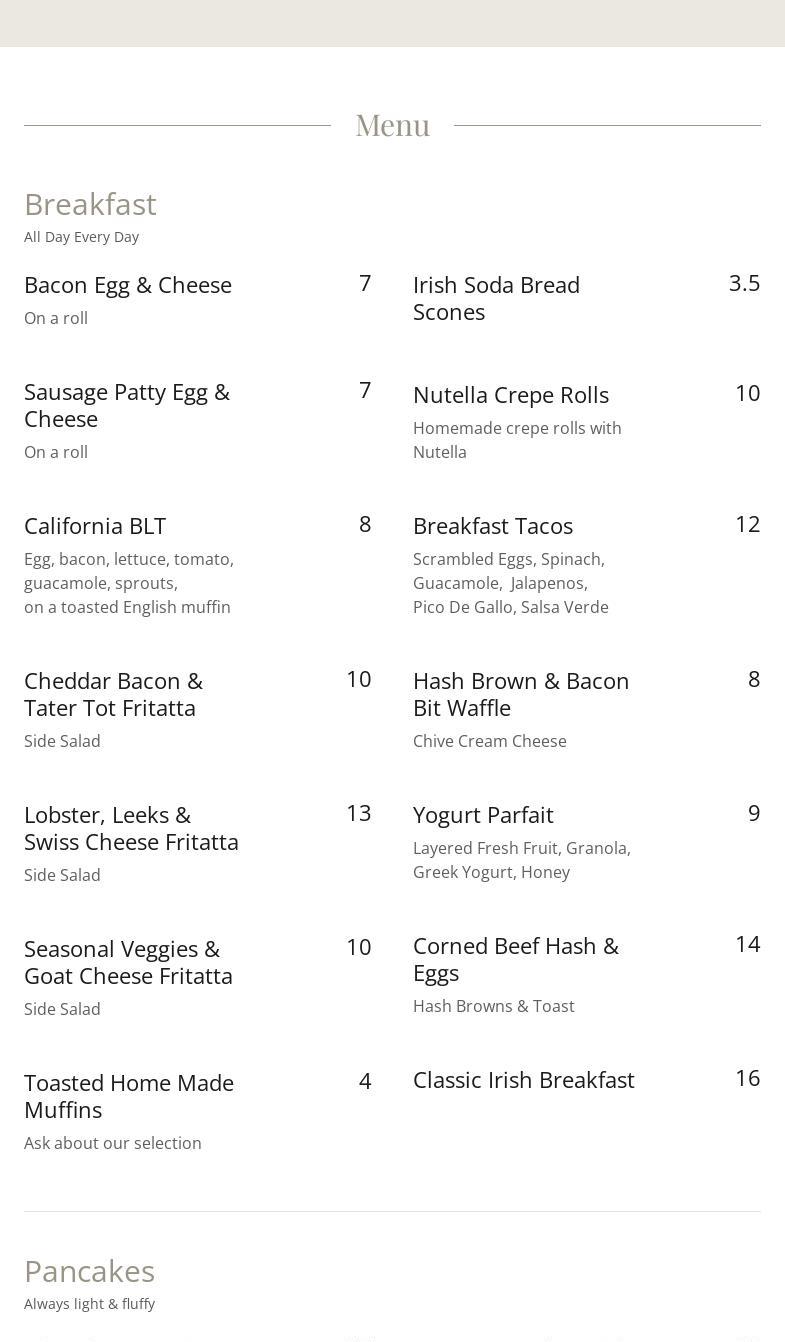Select the Bacon Egg & Cheese item
This screenshot has width=785, height=1342.
(128, 285)
